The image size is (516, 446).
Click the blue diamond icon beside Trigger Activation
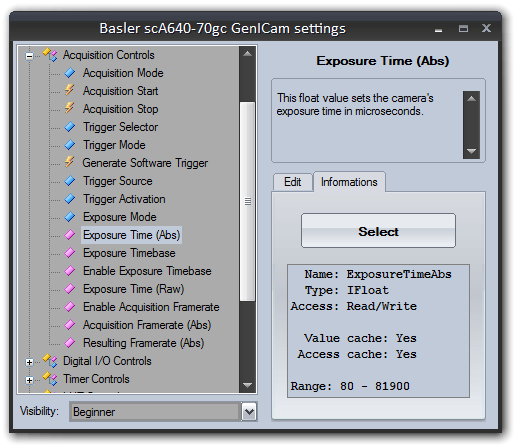70,199
